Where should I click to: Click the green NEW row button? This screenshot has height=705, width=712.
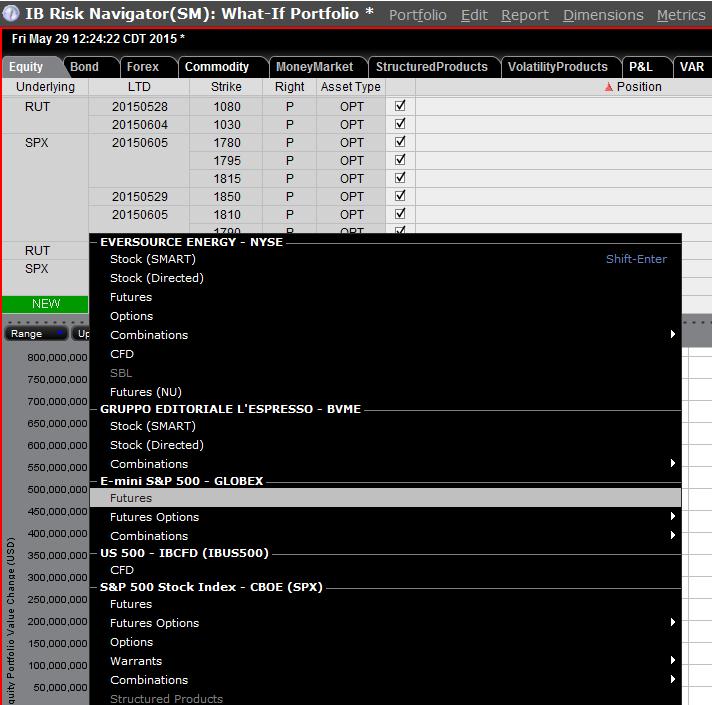point(45,304)
